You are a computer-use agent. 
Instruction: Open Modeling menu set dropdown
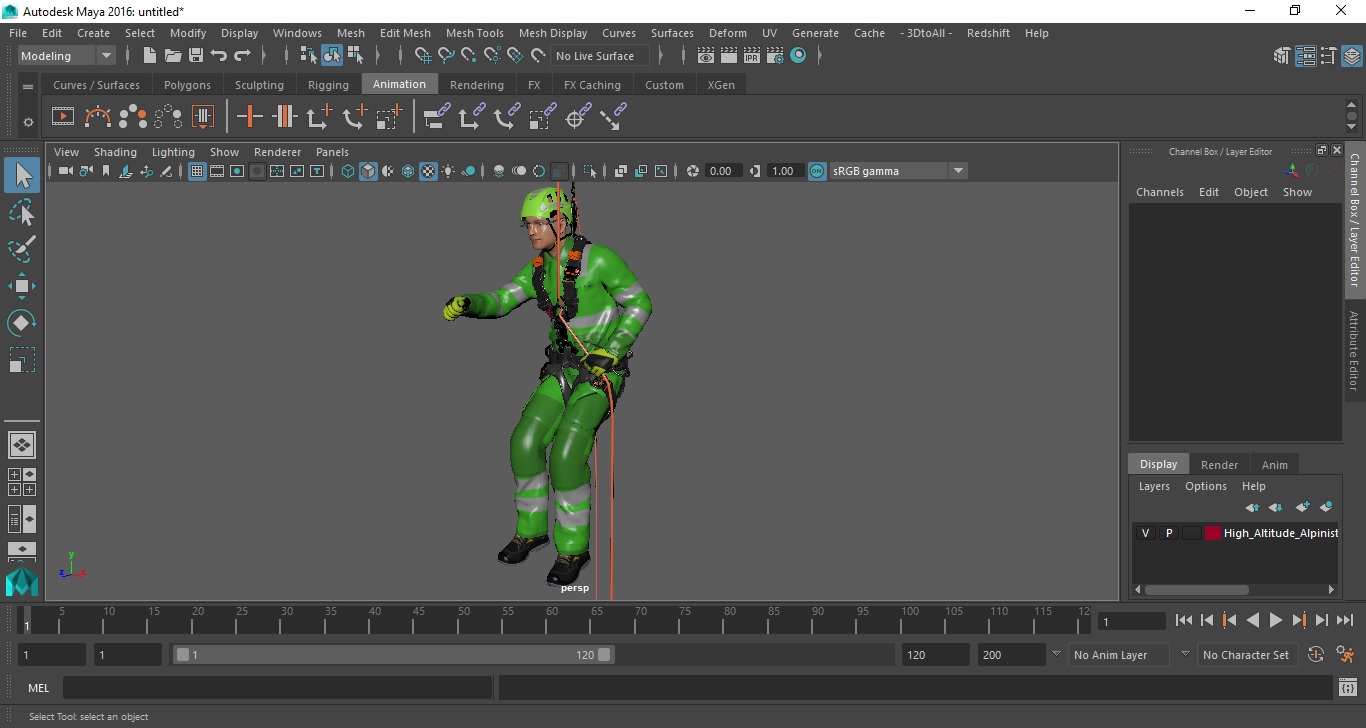click(67, 56)
